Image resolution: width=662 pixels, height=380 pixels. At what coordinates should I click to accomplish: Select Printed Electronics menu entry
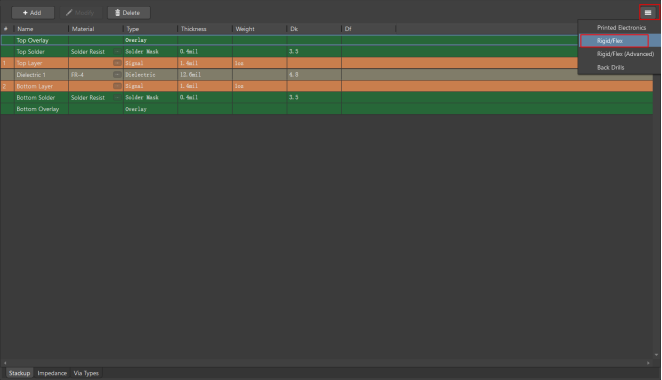coord(621,27)
